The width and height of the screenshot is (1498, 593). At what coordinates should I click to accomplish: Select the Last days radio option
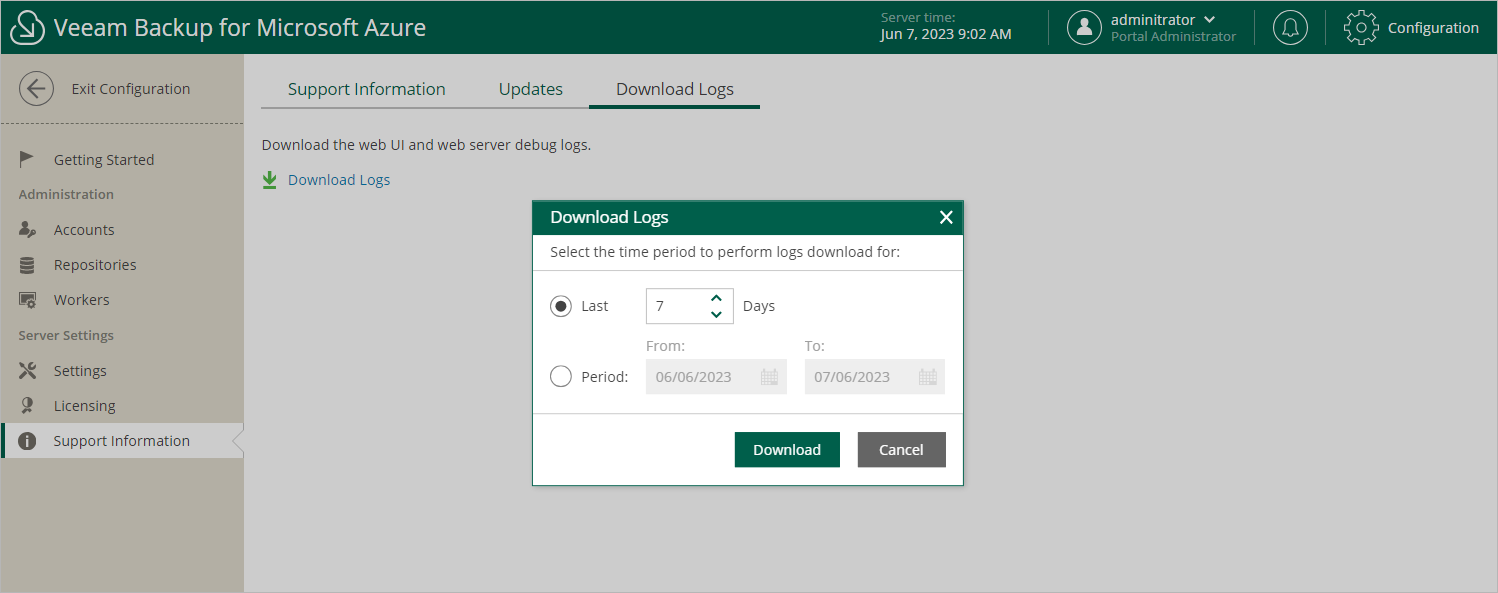coord(561,306)
